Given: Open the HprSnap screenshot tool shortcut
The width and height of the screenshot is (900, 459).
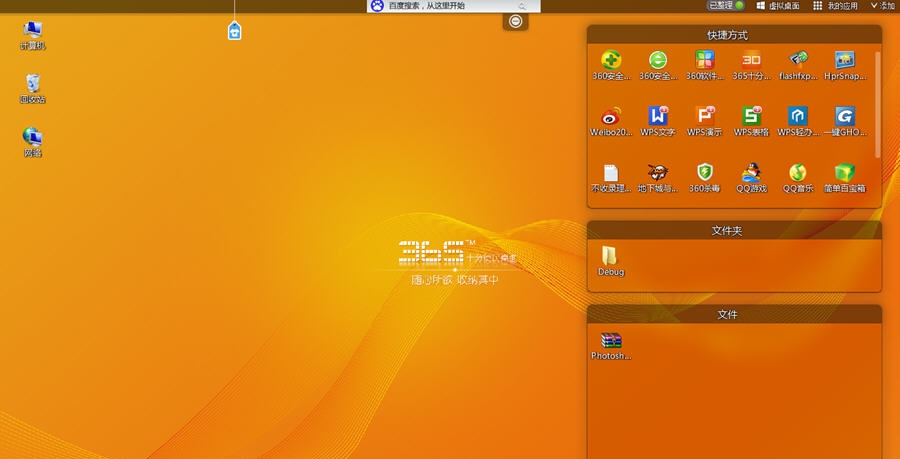Looking at the screenshot, I should tap(844, 65).
